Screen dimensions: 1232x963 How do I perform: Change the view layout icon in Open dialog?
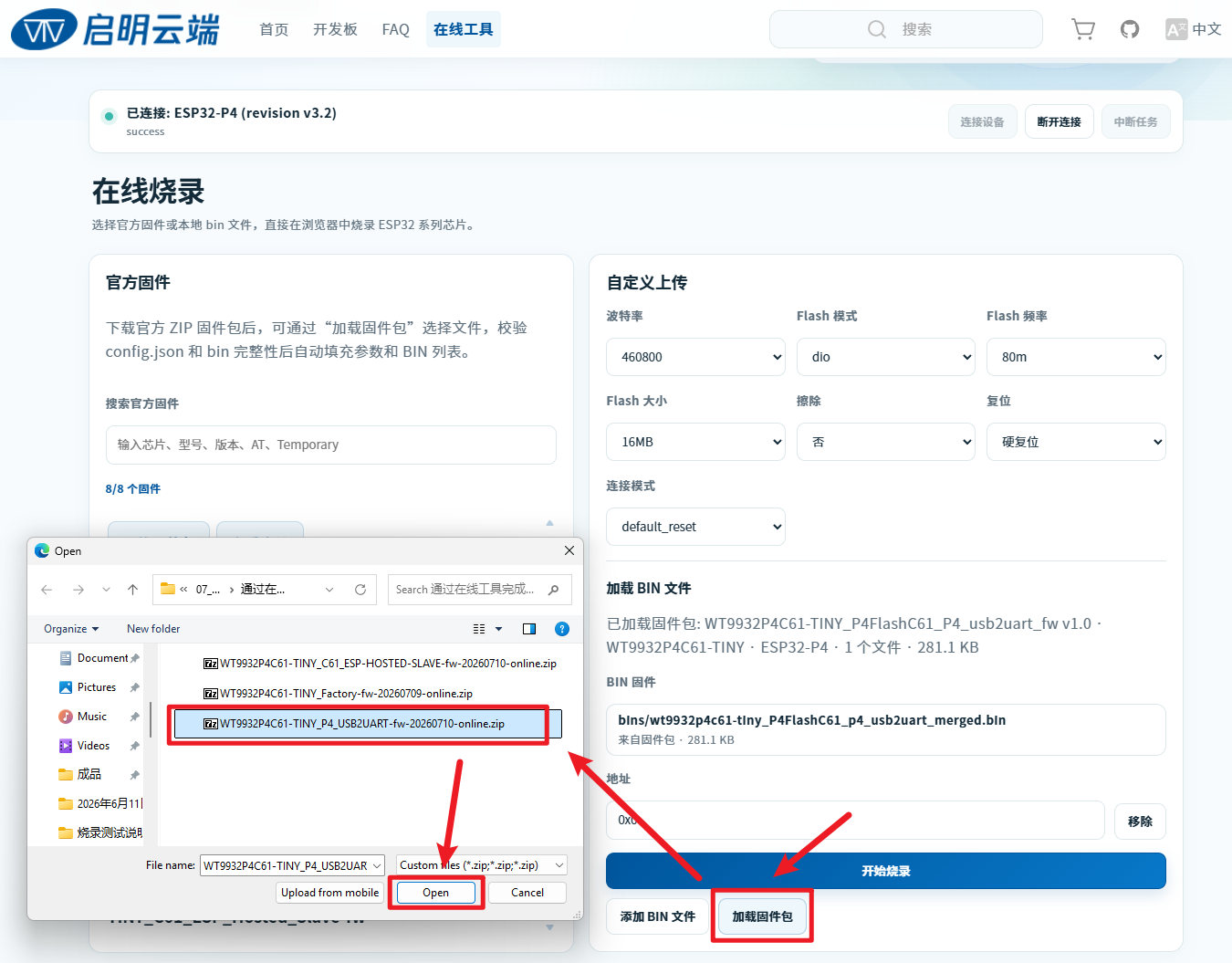tap(479, 629)
